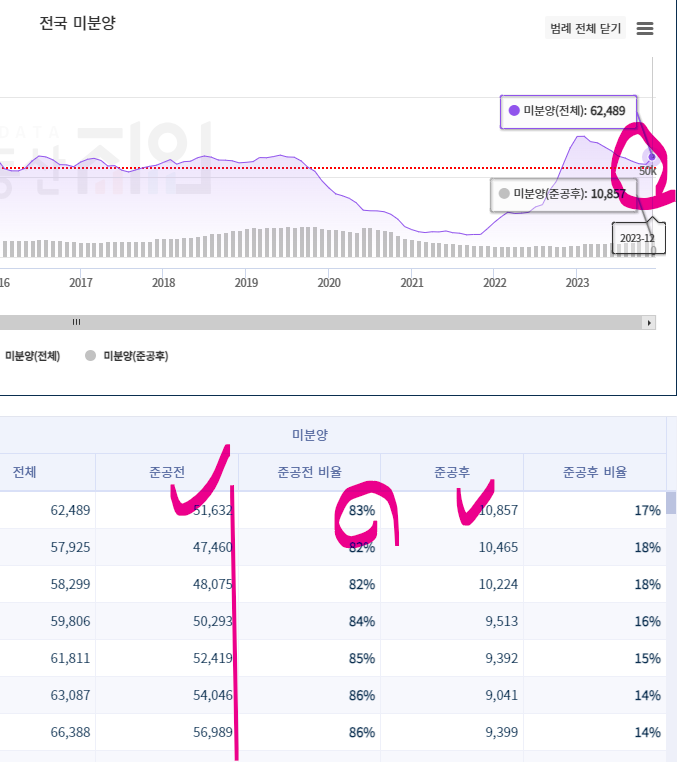Click the 84% cell
This screenshot has width=678, height=762.
pyautogui.click(x=362, y=621)
